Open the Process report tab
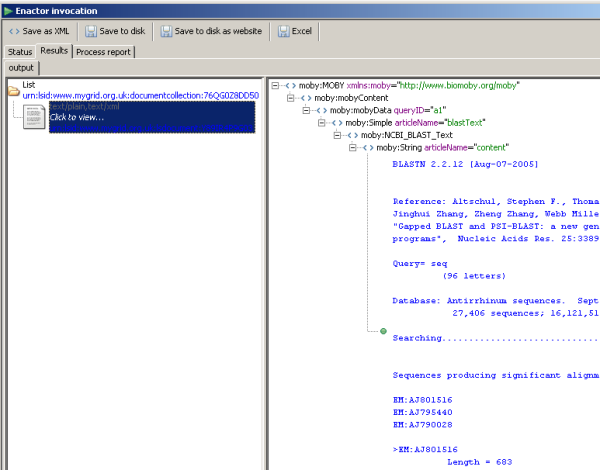 tap(103, 51)
